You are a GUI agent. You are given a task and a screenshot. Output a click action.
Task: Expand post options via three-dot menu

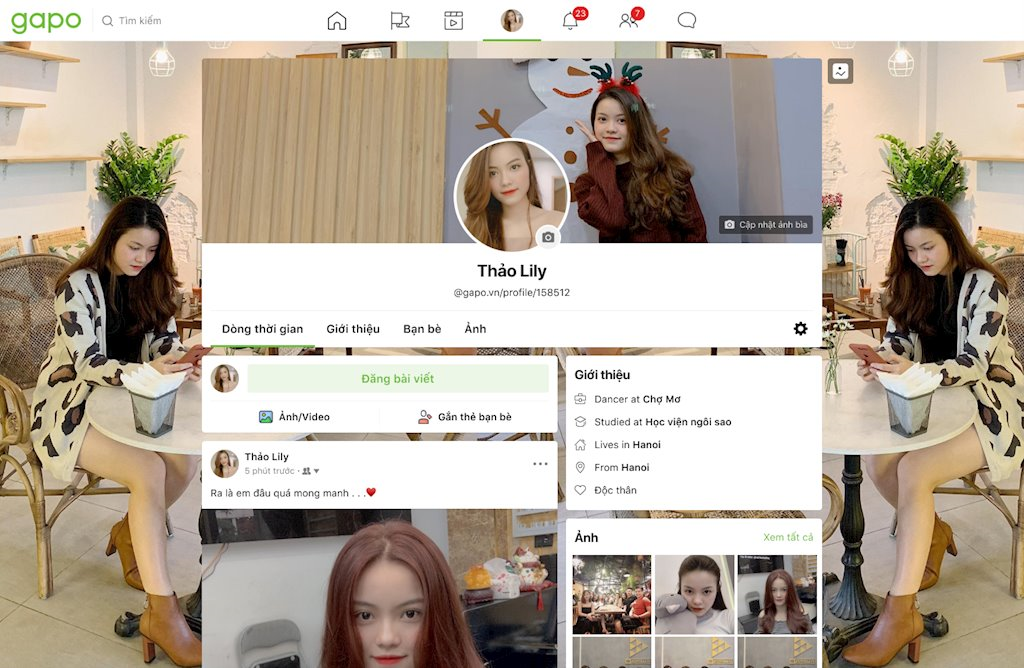pos(540,462)
